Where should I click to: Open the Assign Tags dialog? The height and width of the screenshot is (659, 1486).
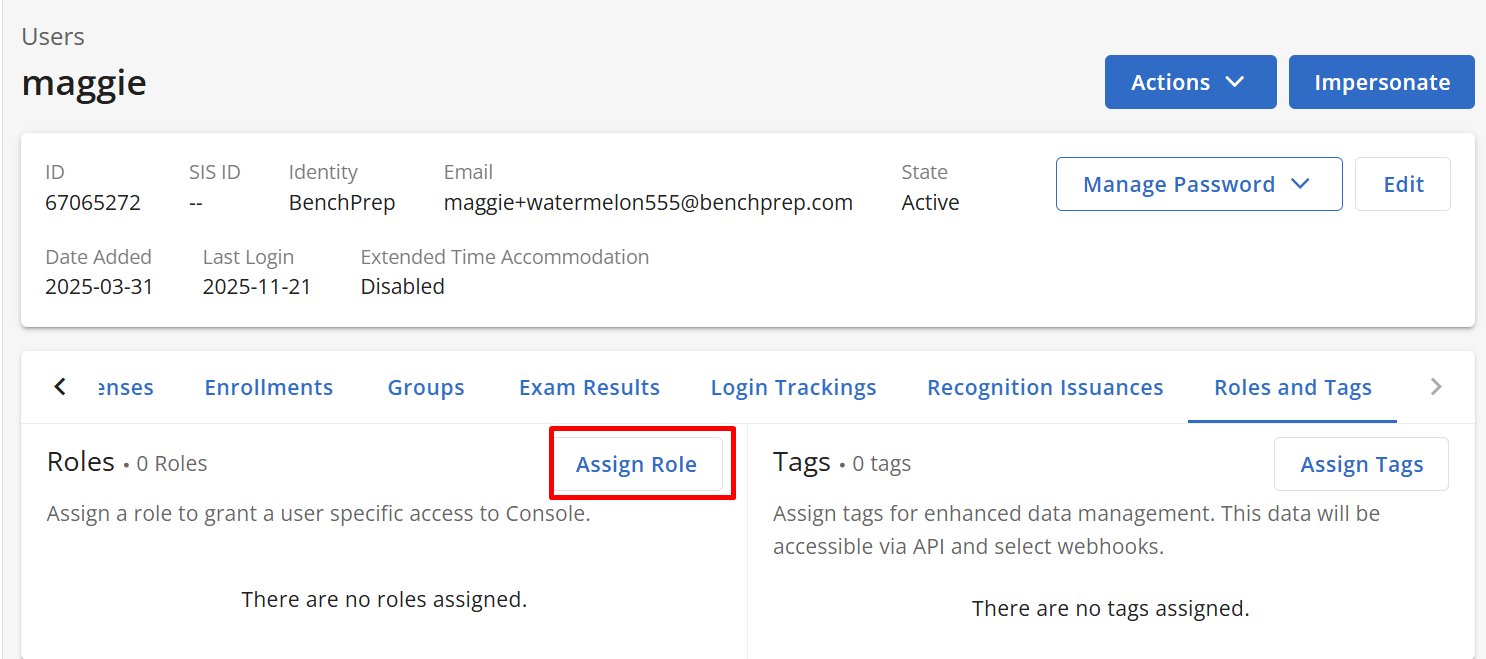[1361, 464]
